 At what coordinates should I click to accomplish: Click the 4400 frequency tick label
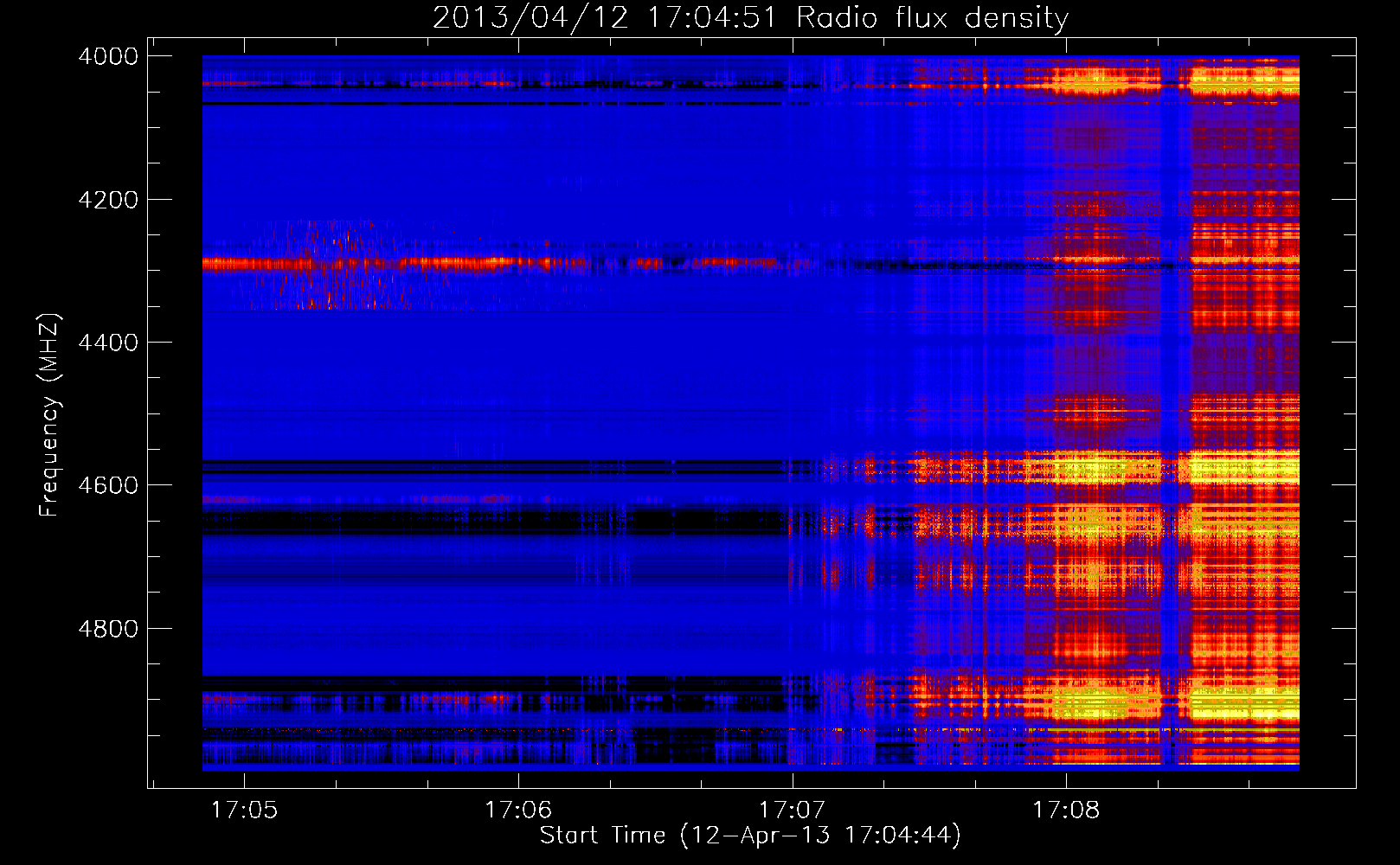click(108, 343)
